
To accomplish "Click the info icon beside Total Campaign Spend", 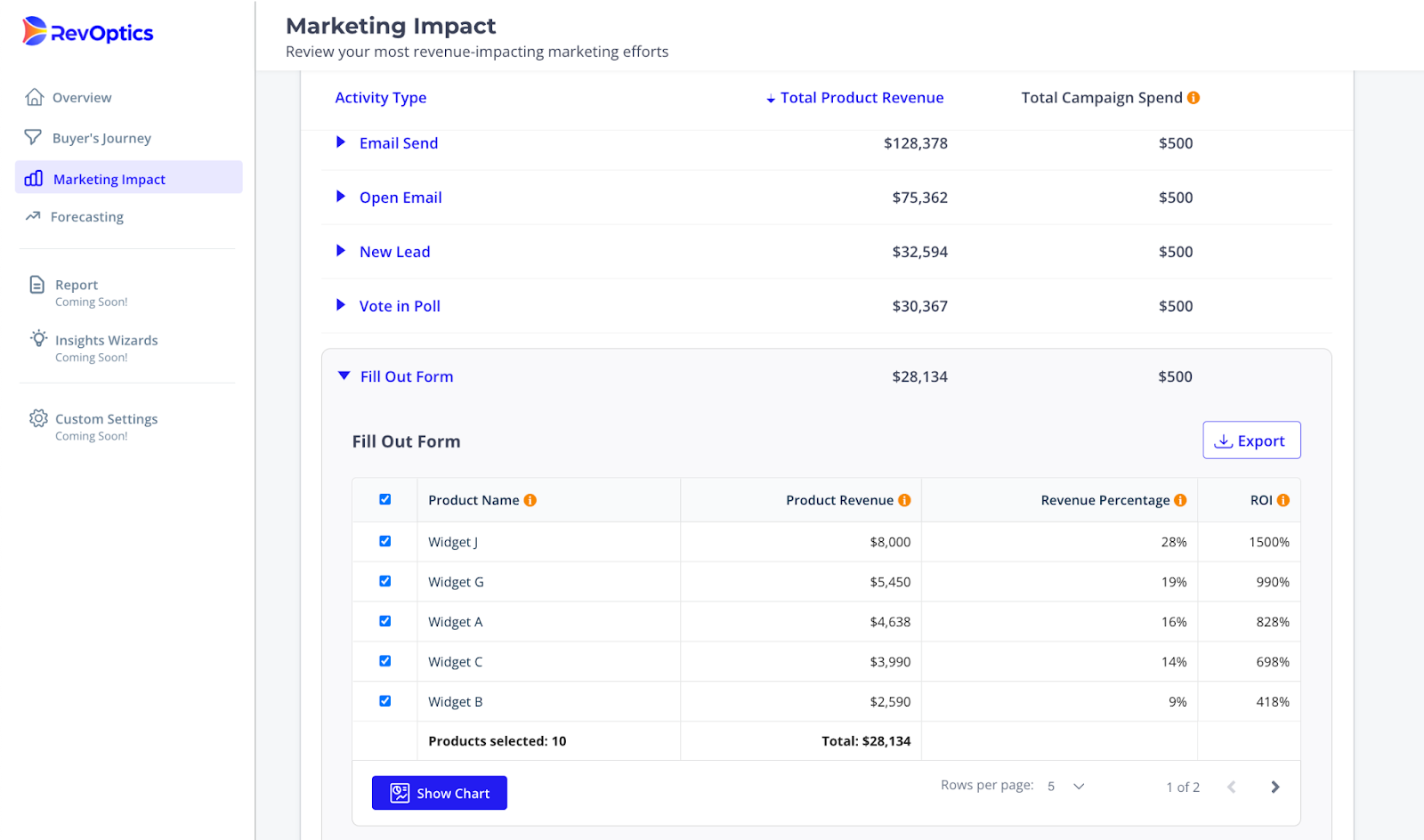I will point(1193,98).
